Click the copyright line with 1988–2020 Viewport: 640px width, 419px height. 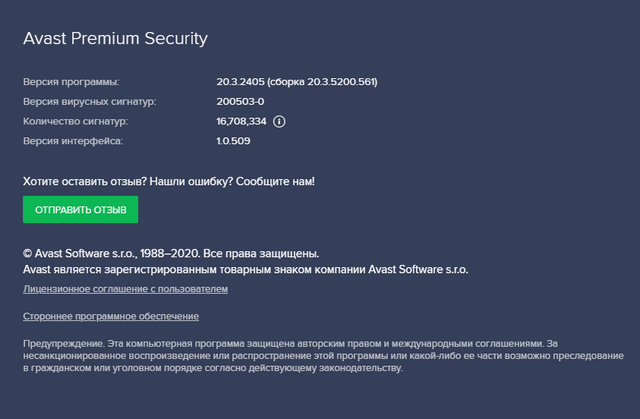pos(110,253)
